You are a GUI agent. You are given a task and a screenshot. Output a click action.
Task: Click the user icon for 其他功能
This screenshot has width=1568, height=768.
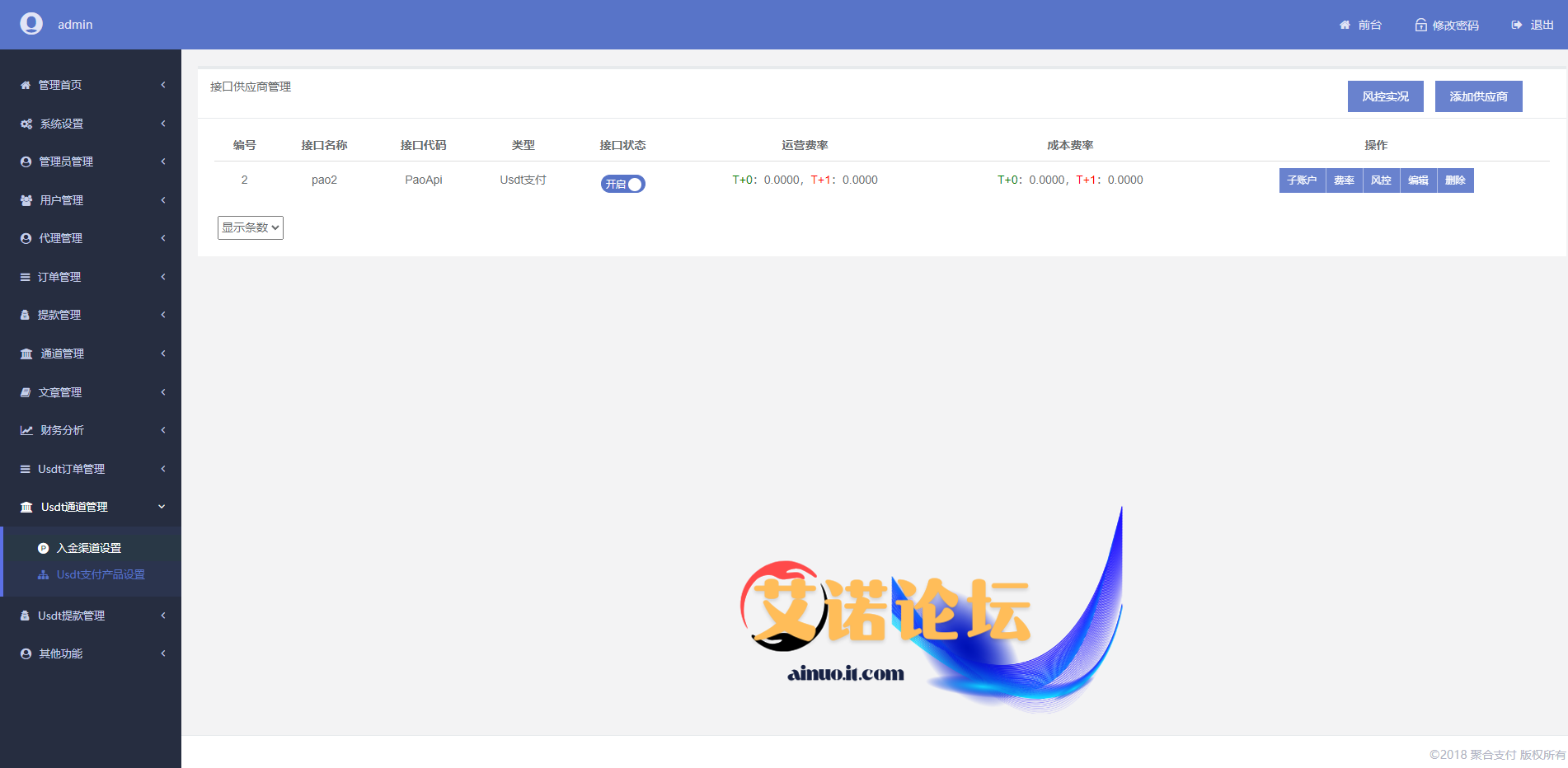26,653
